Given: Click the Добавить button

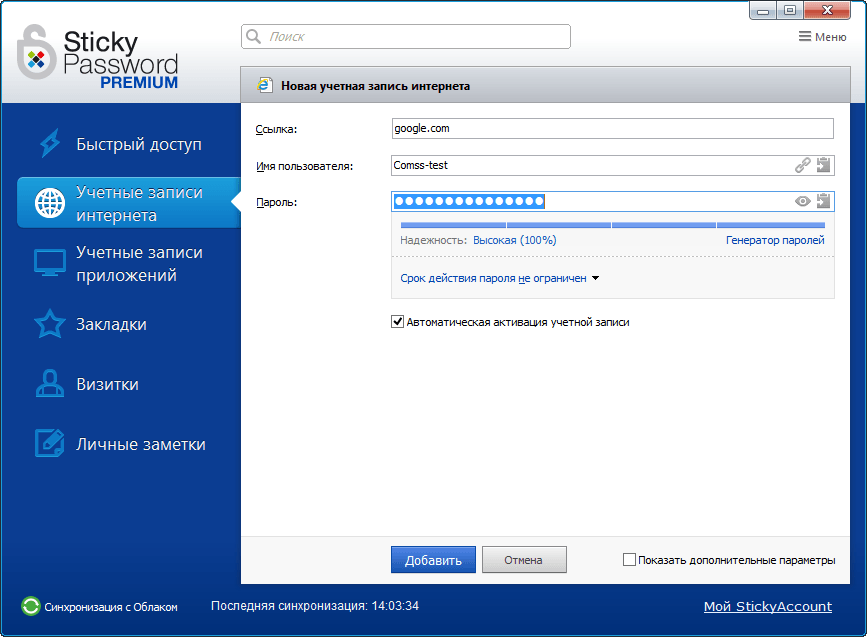Looking at the screenshot, I should (x=432, y=560).
